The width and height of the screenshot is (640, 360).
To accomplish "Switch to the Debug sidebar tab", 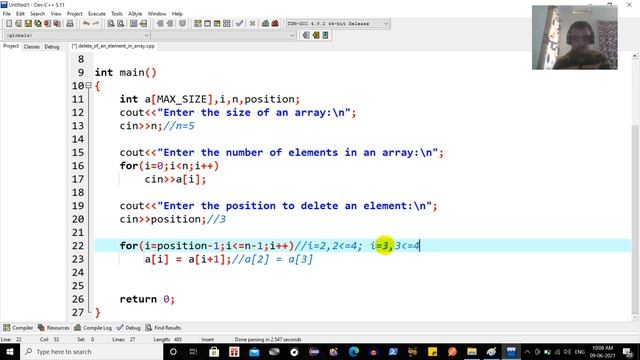I will point(52,47).
